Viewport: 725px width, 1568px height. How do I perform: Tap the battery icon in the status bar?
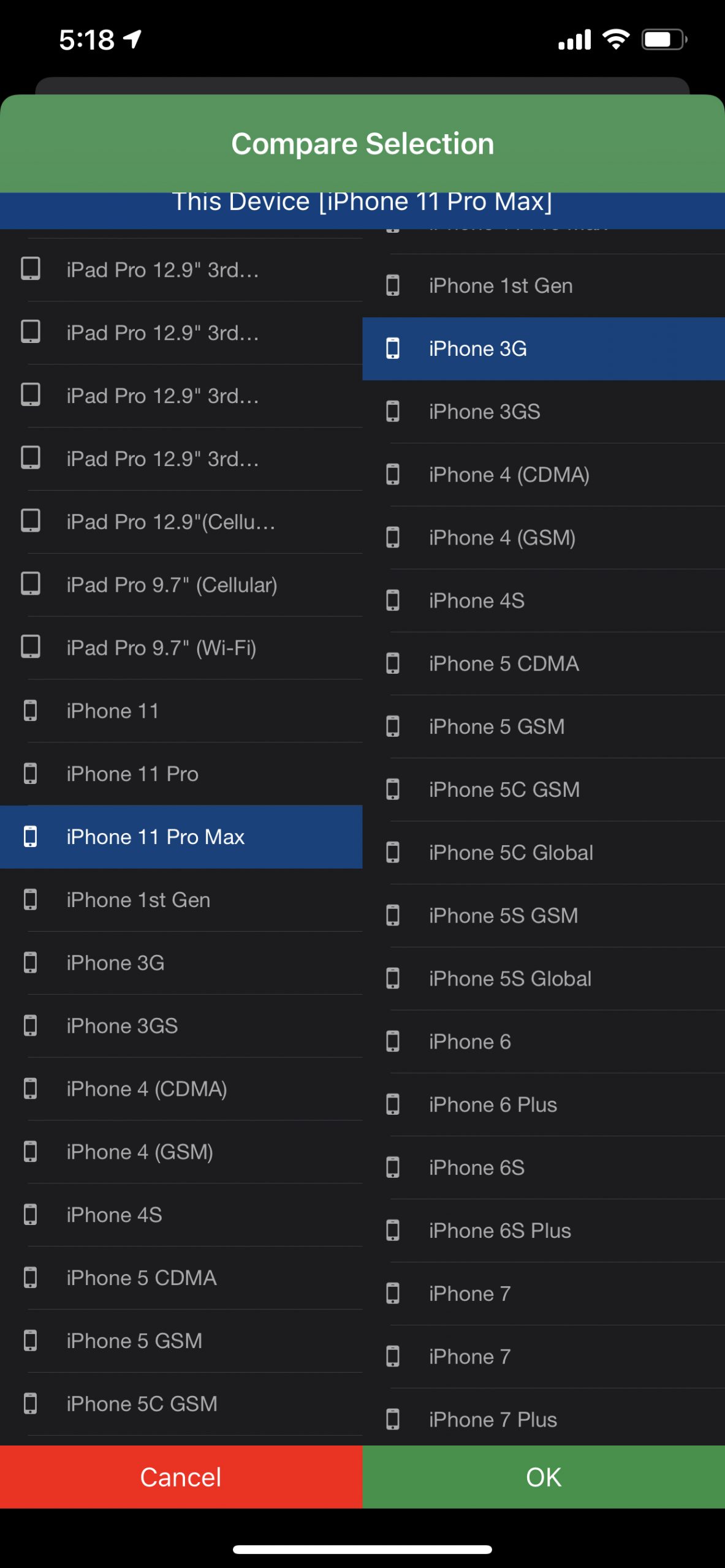pos(664,40)
